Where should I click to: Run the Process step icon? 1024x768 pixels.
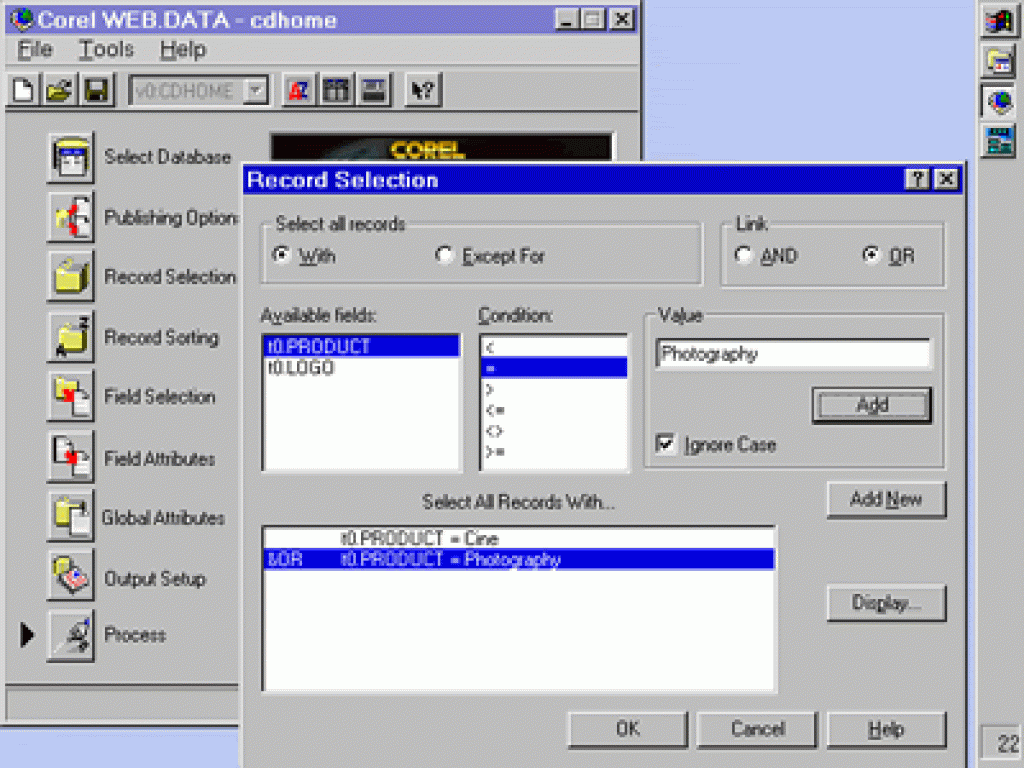click(70, 635)
